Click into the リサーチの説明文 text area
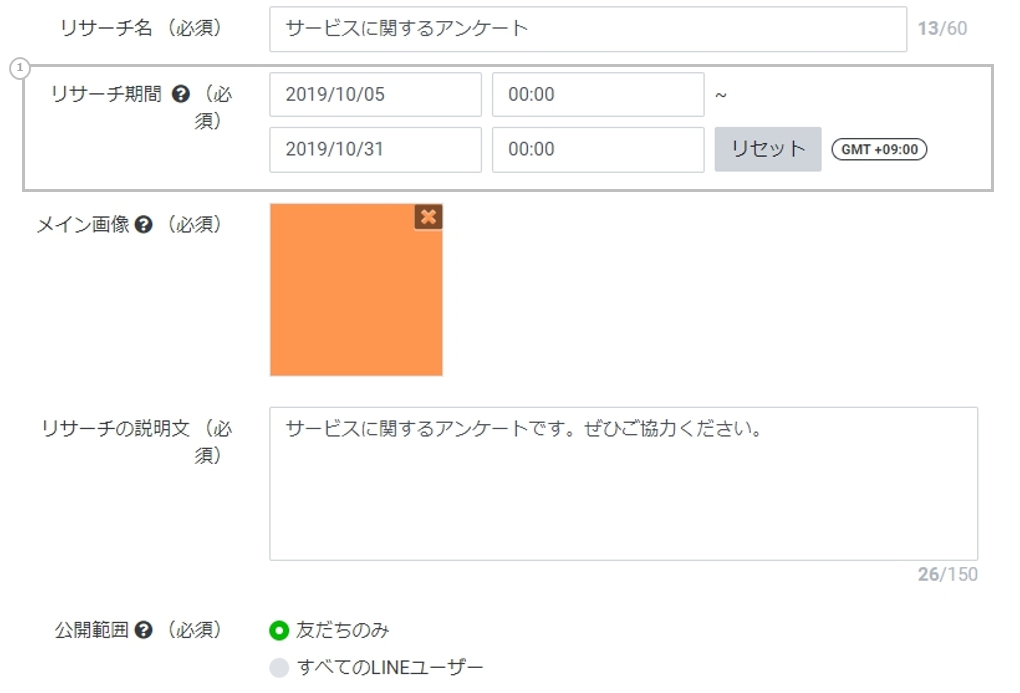 623,483
